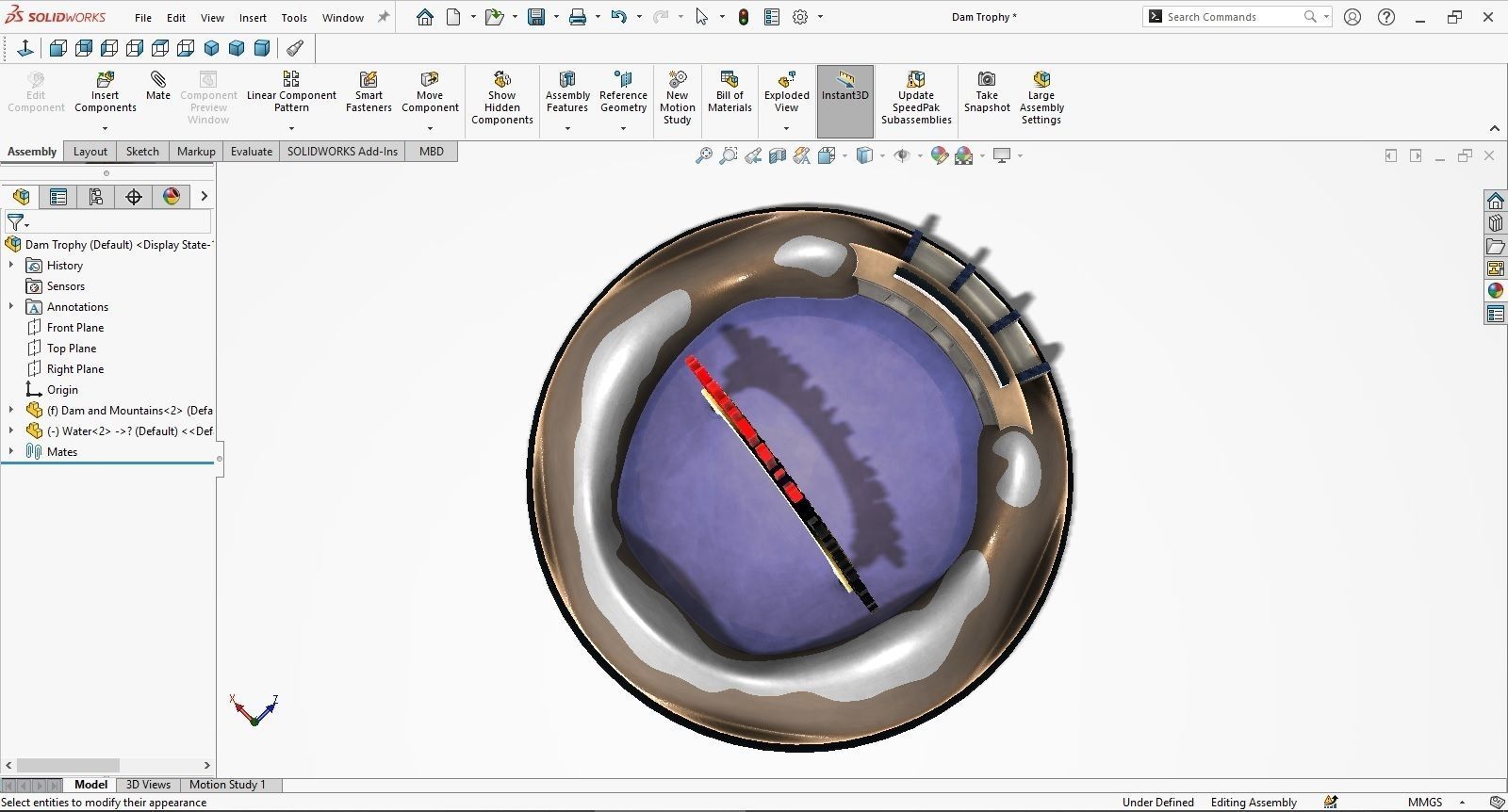The height and width of the screenshot is (812, 1508).
Task: Expand the Annotations tree node
Action: click(11, 307)
